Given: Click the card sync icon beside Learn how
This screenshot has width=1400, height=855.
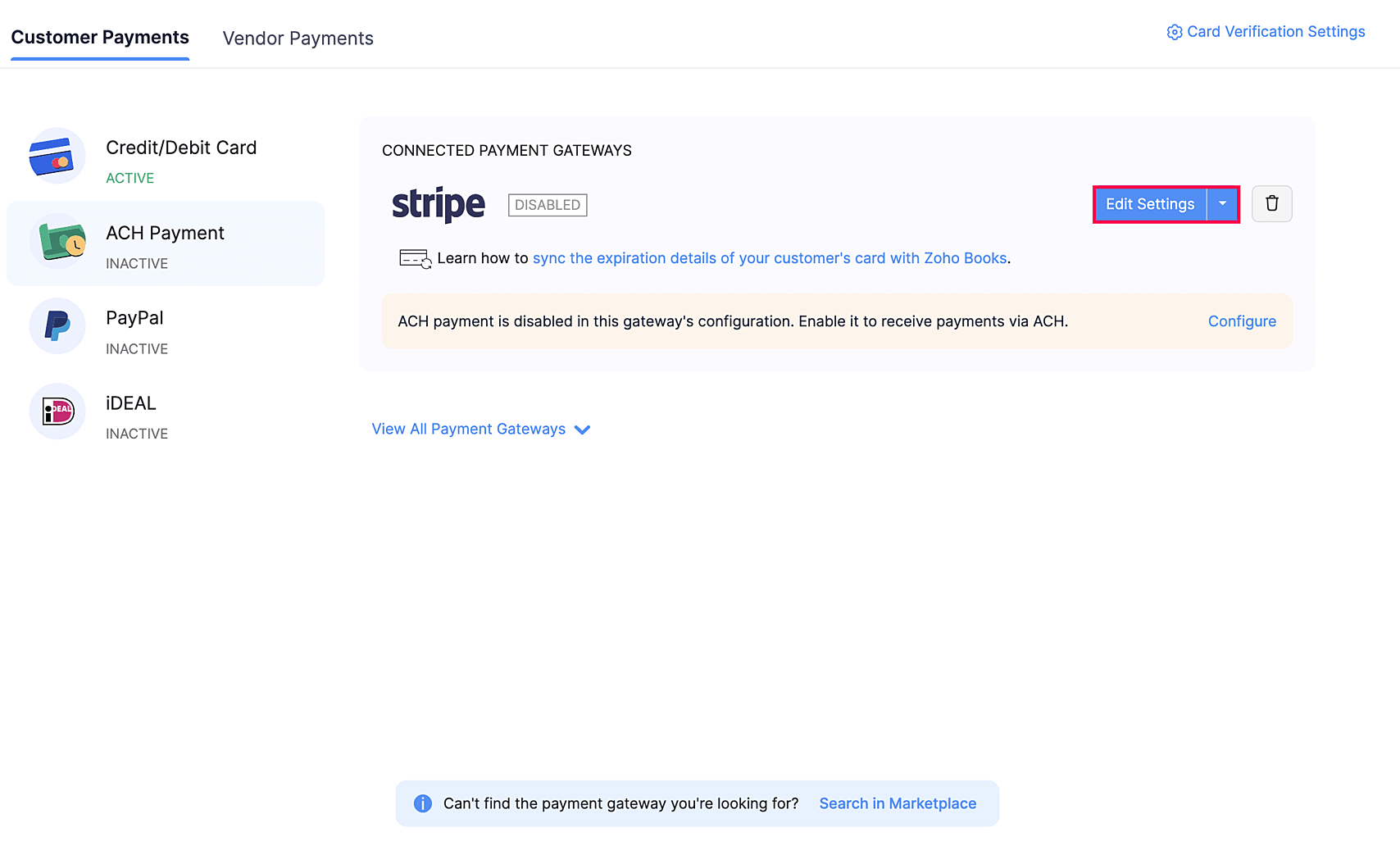Looking at the screenshot, I should point(415,259).
